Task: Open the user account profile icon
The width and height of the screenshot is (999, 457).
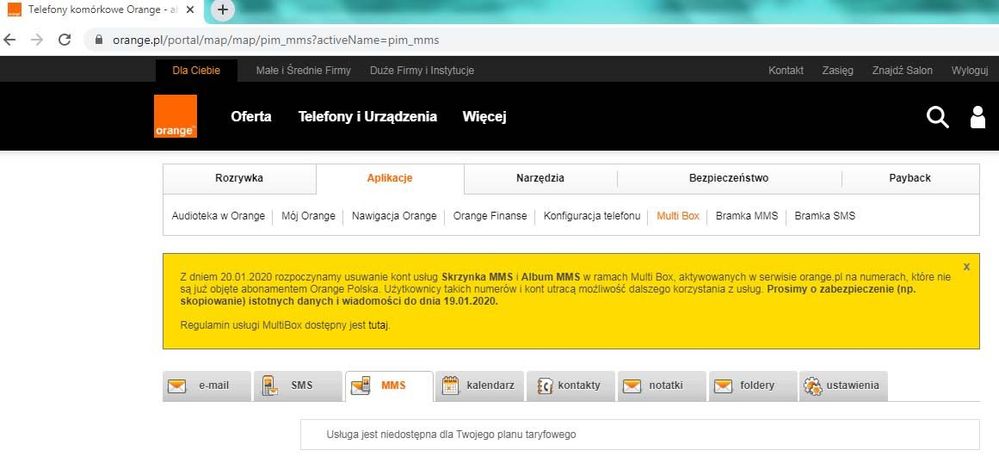Action: (x=977, y=117)
